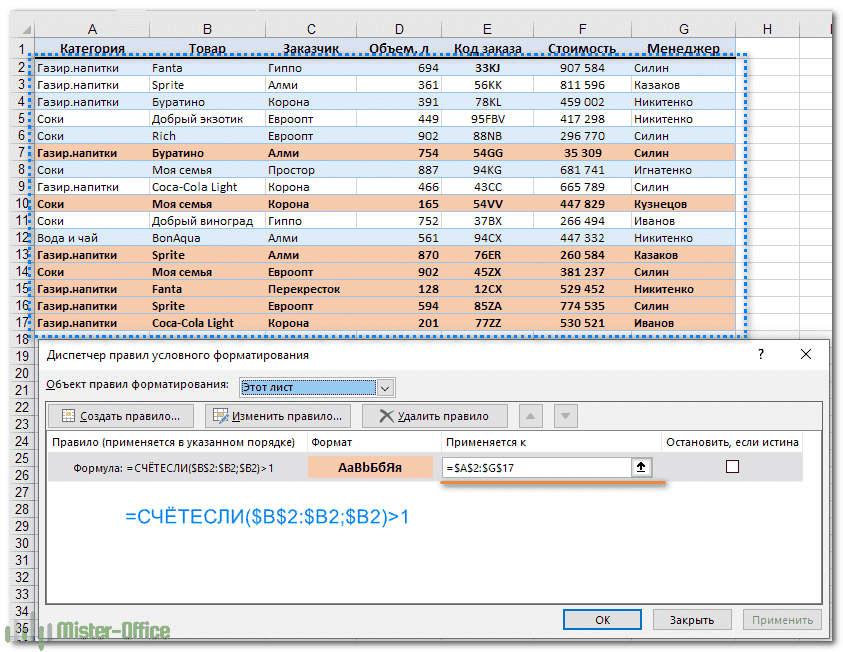Click the Delete rule button (Удалить правило)
Screen dimensions: 843x652
tap(434, 416)
